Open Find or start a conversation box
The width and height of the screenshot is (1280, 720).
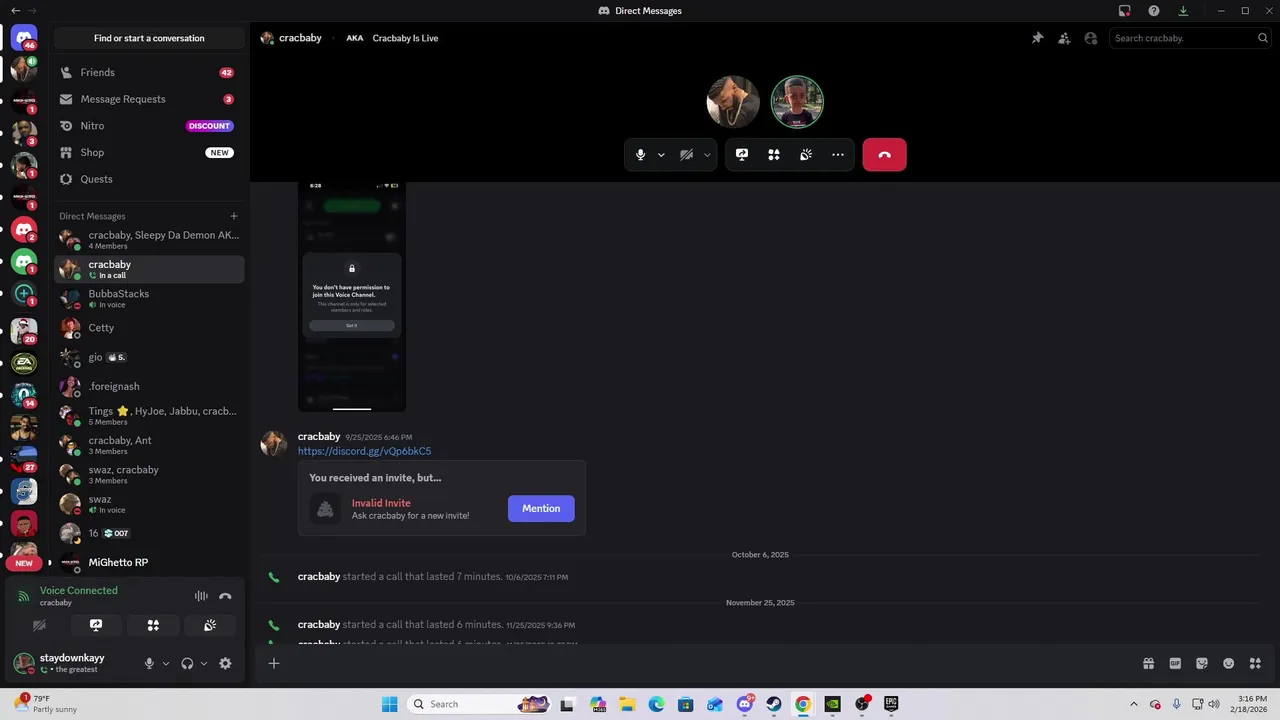click(x=149, y=38)
